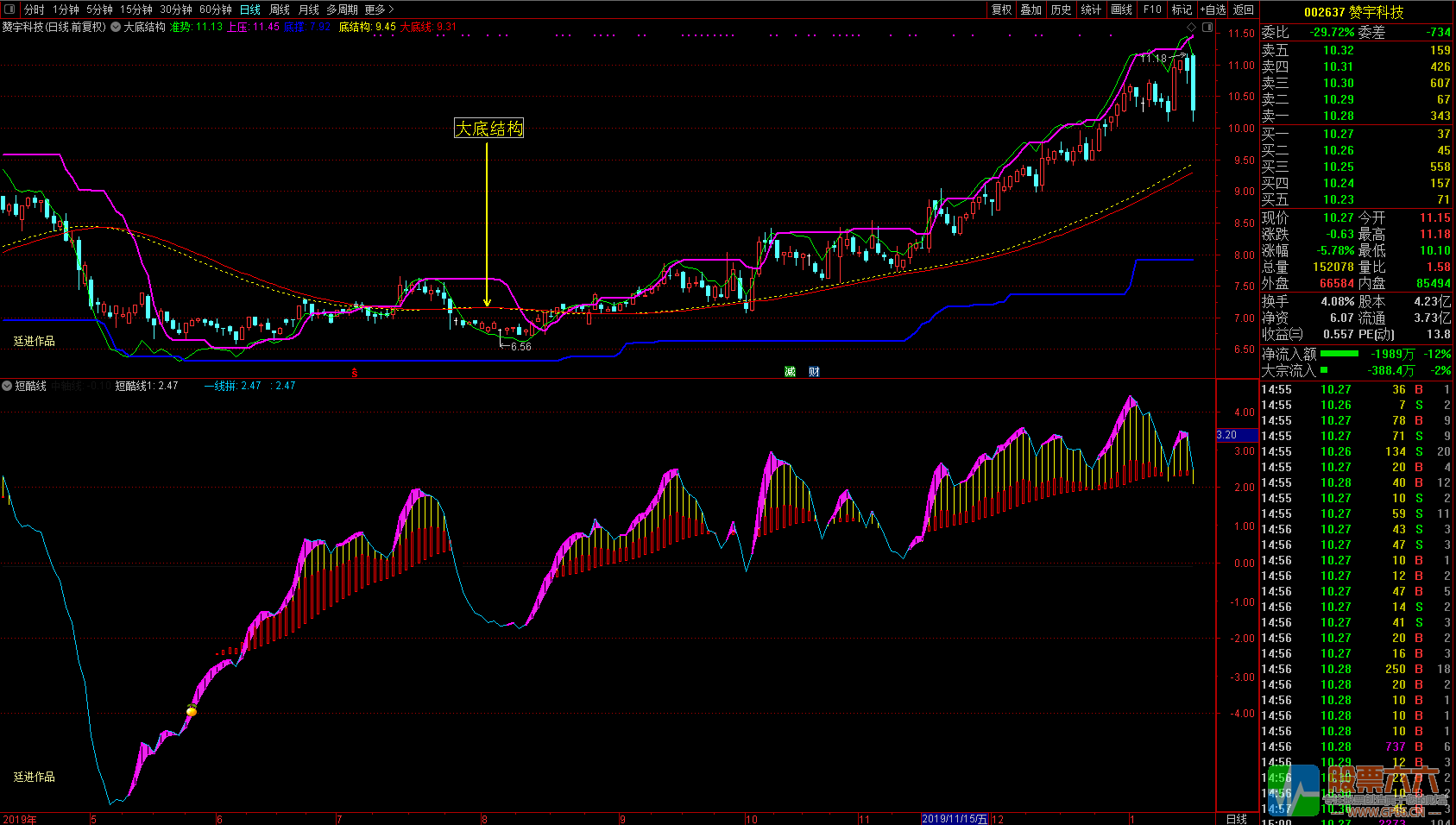Viewport: 1456px width, 825px height.
Task: Click the orange signal dot on the indicator line
Action: 192,711
